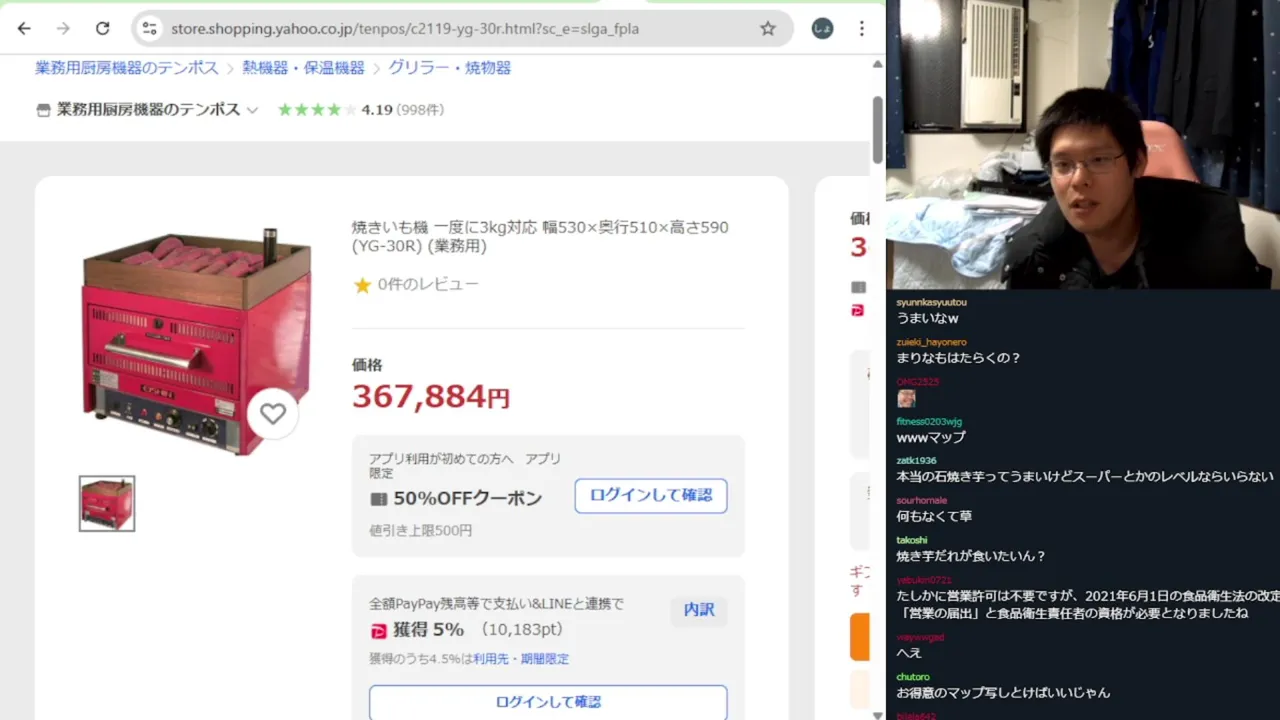The image size is (1280, 720).
Task: Expand the 業務用厨房機器のテンポス store dropdown chevron
Action: (252, 110)
